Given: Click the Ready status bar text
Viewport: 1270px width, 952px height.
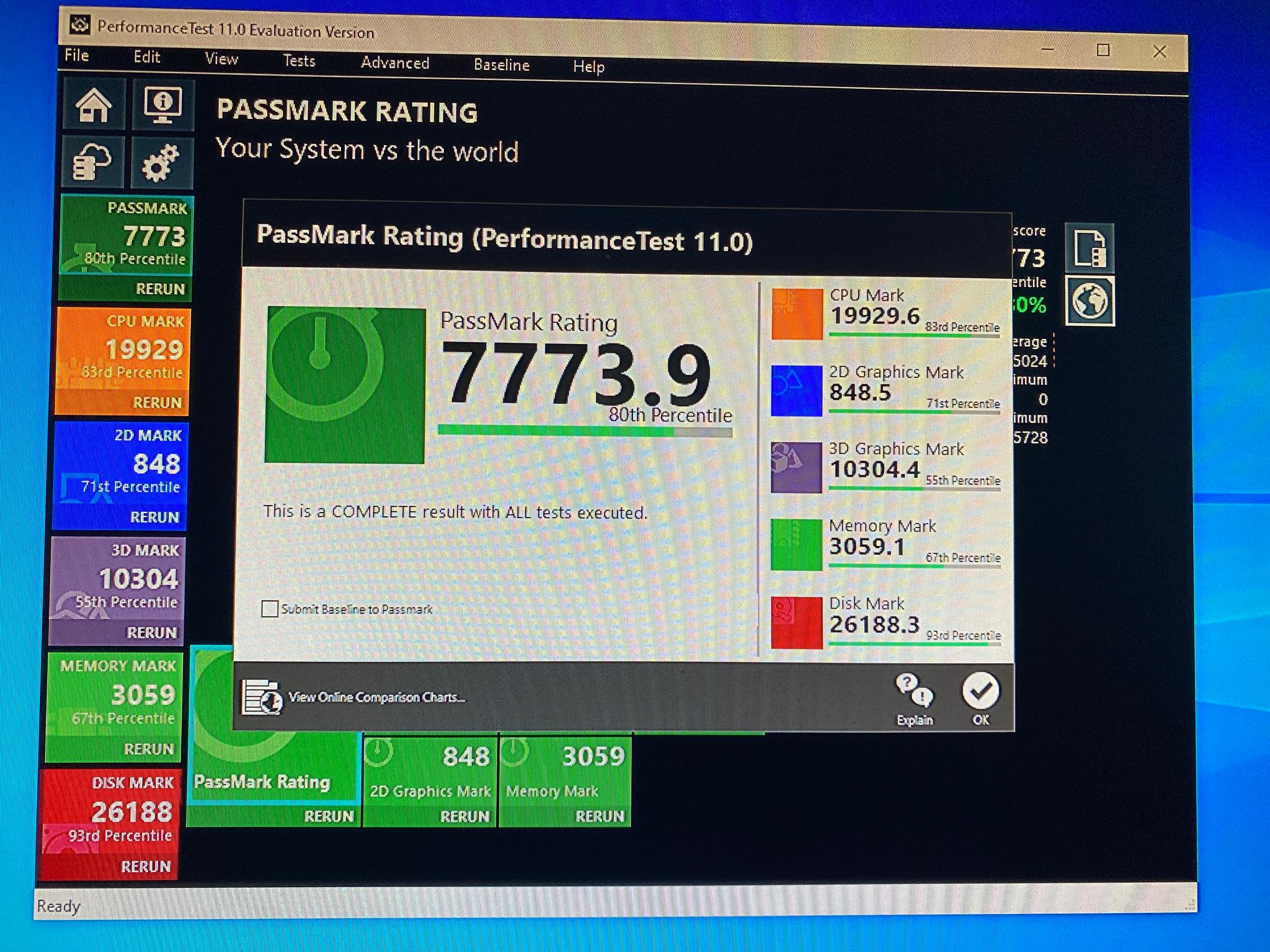Looking at the screenshot, I should pos(59,906).
